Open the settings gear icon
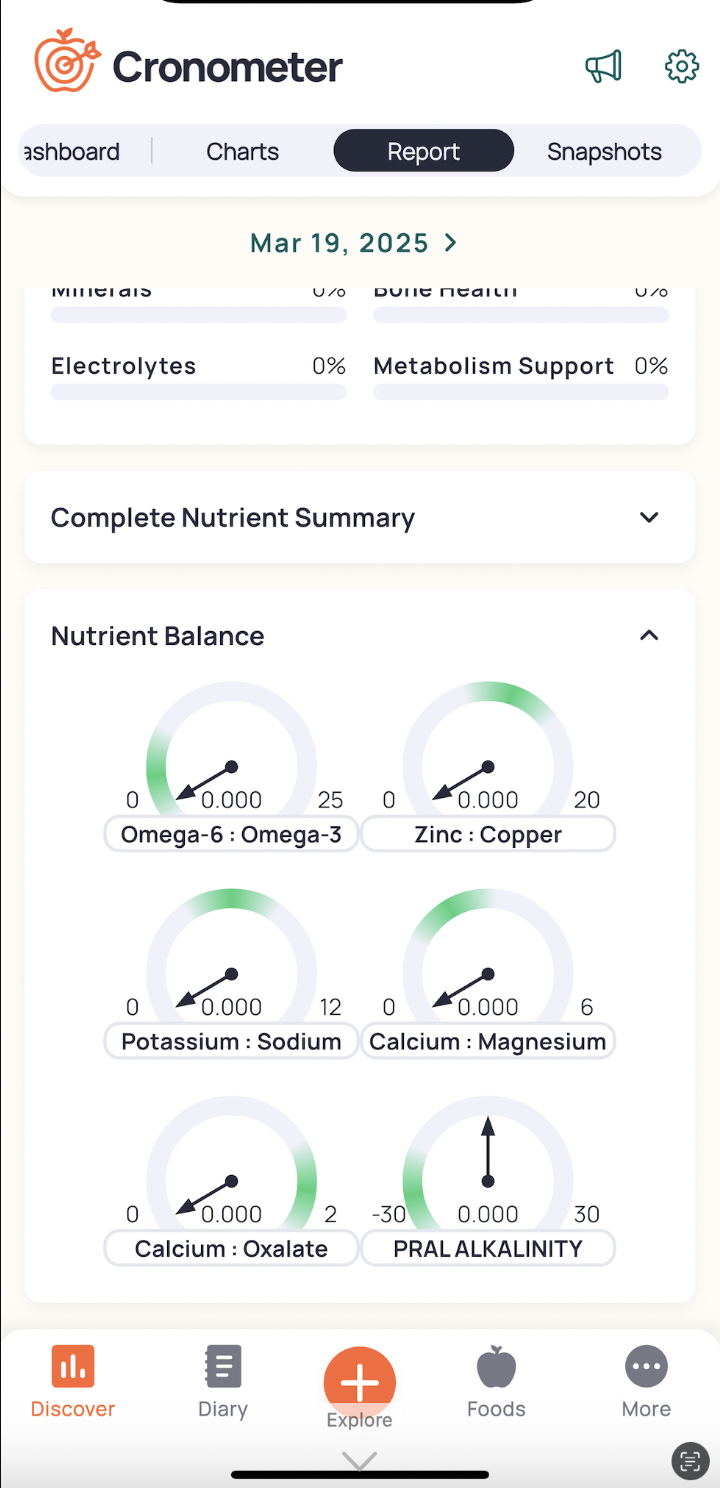720x1488 pixels. 681,67
